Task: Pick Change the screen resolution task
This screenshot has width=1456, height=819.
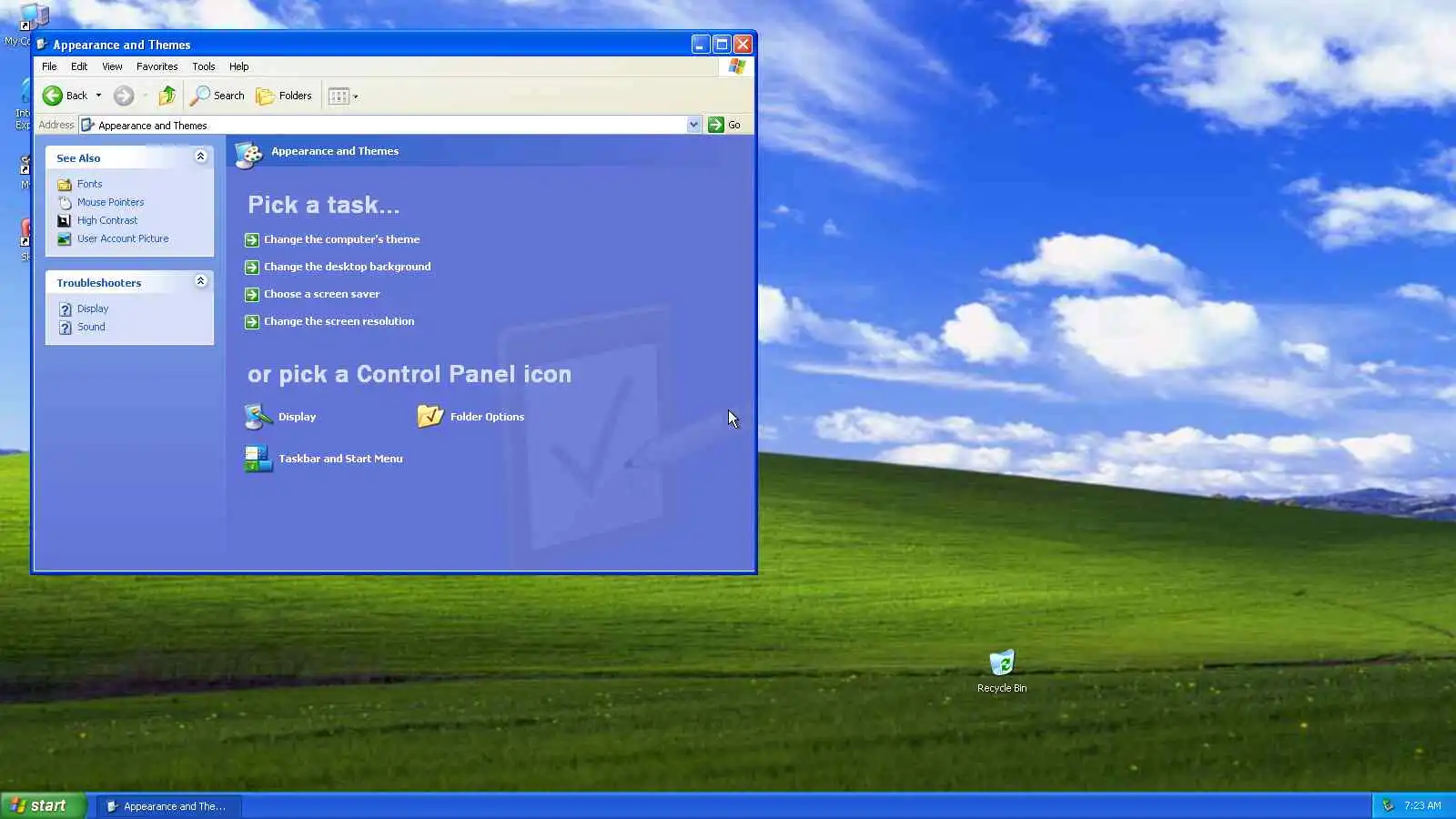Action: 329,321
